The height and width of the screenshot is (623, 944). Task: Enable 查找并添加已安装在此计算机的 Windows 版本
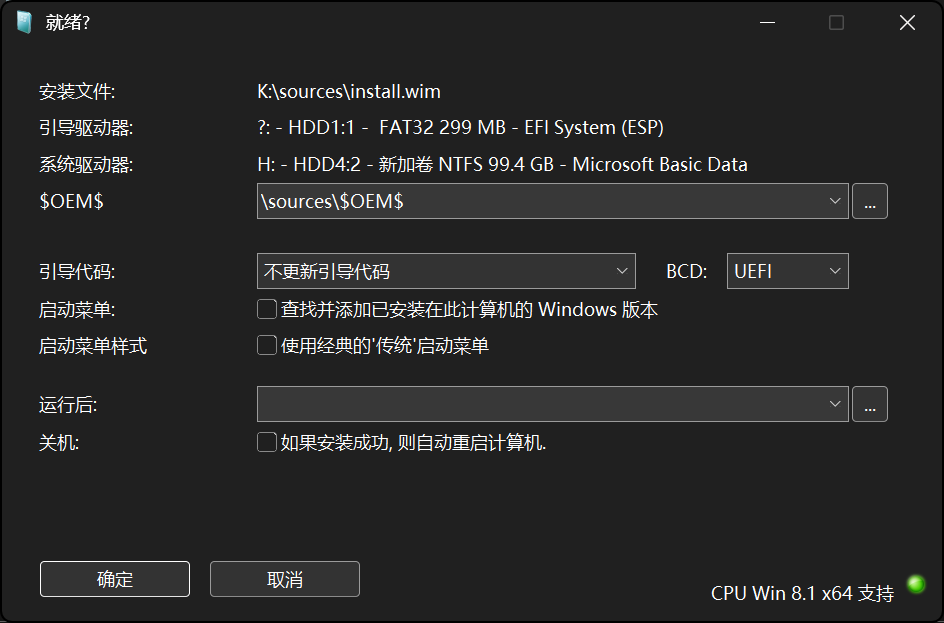(x=267, y=310)
